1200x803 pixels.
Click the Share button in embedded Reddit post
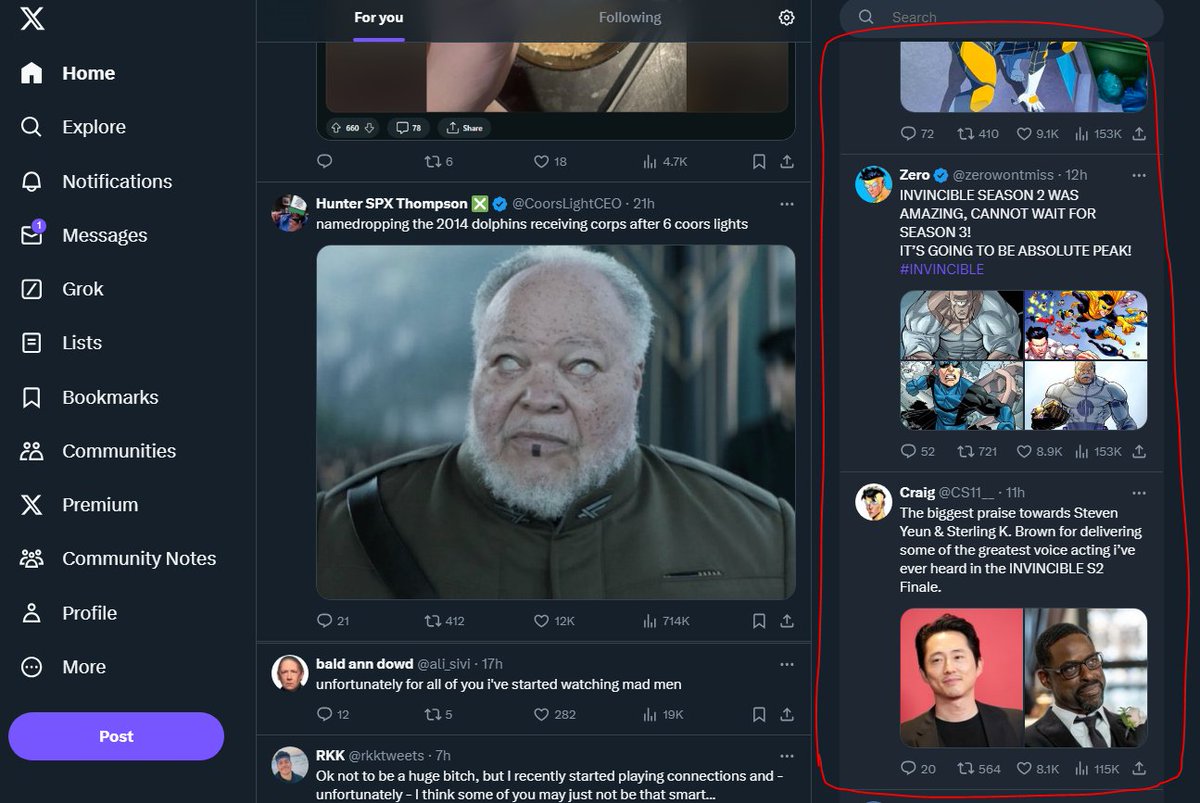click(465, 128)
